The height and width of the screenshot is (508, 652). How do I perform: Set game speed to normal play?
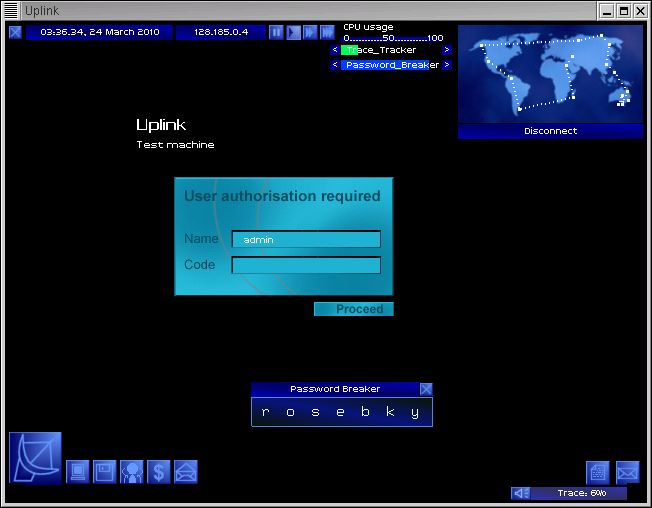(x=294, y=32)
